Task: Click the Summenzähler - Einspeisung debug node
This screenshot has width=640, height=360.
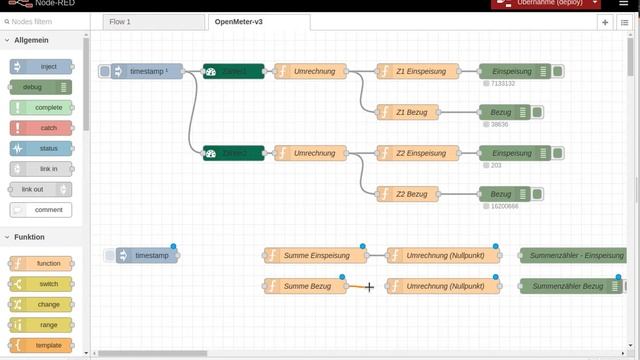Action: [x=573, y=256]
